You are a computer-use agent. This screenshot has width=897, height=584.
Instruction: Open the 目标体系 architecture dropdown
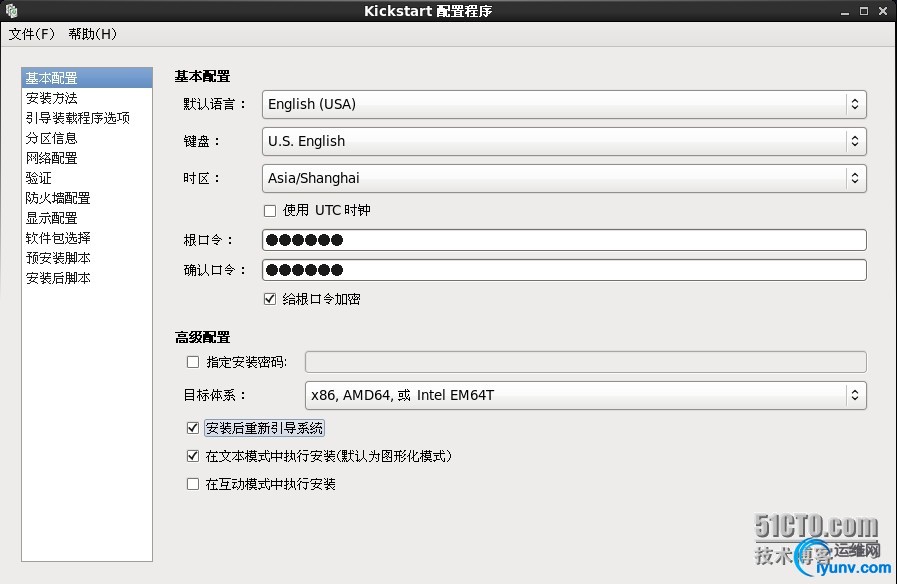[x=586, y=395]
